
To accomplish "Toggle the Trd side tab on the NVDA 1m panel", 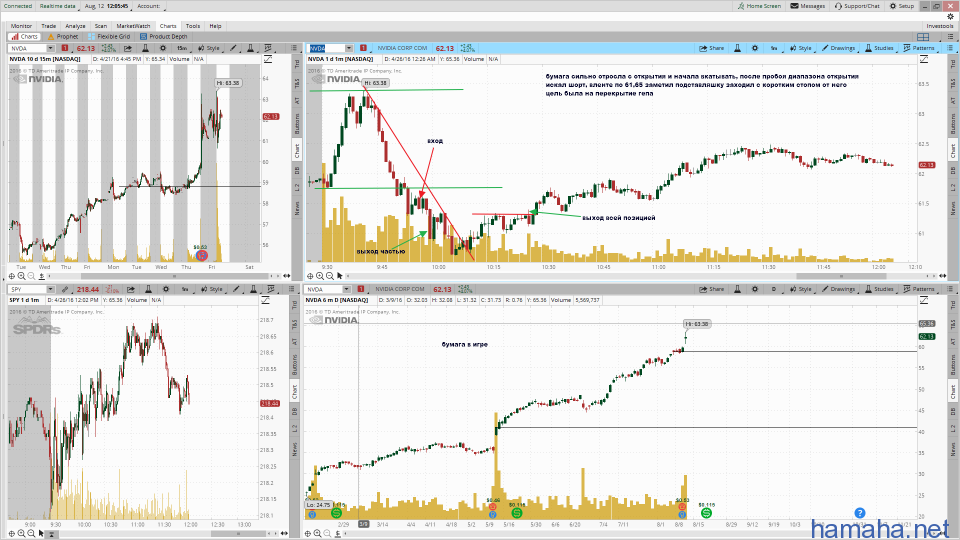I will 952,64.
